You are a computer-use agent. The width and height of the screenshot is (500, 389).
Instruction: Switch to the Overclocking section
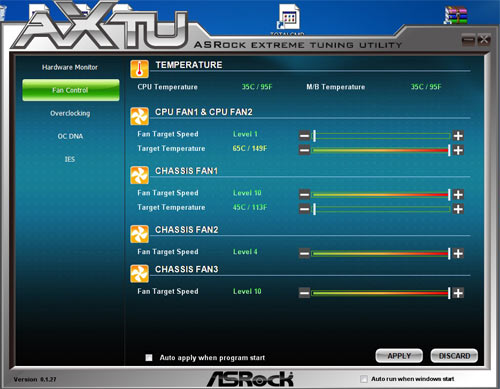[70, 113]
